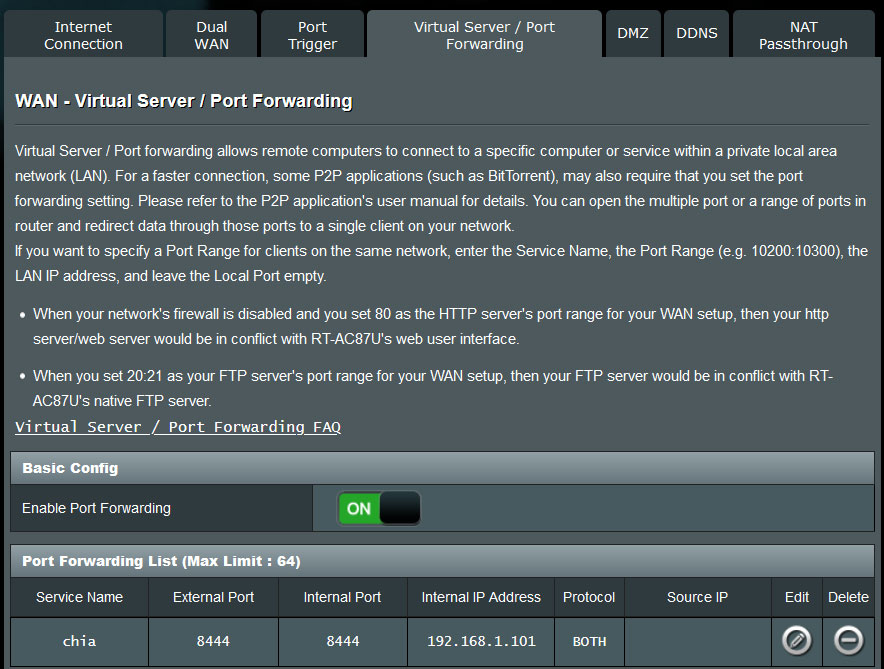Screen dimensions: 884x669
Task: Click the Enable Port Forwarding label
Action: point(96,508)
